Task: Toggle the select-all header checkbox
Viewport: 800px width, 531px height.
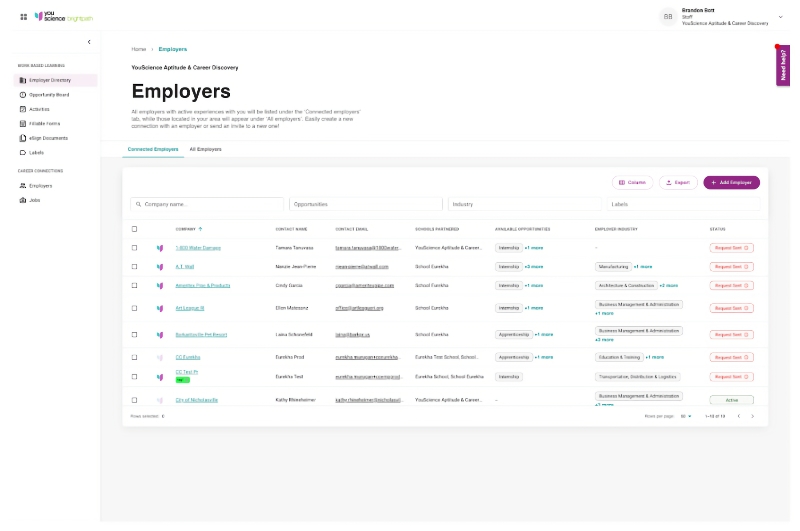Action: click(135, 229)
